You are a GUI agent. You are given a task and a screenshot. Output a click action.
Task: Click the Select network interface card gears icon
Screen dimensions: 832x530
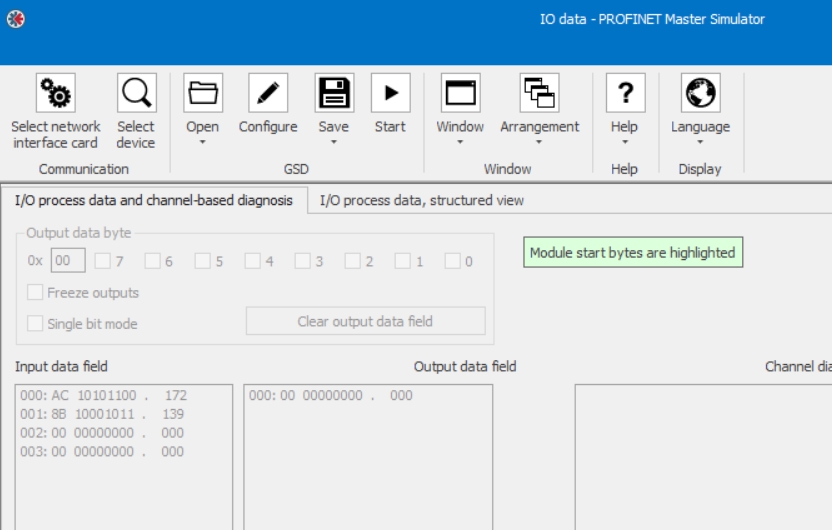click(56, 93)
